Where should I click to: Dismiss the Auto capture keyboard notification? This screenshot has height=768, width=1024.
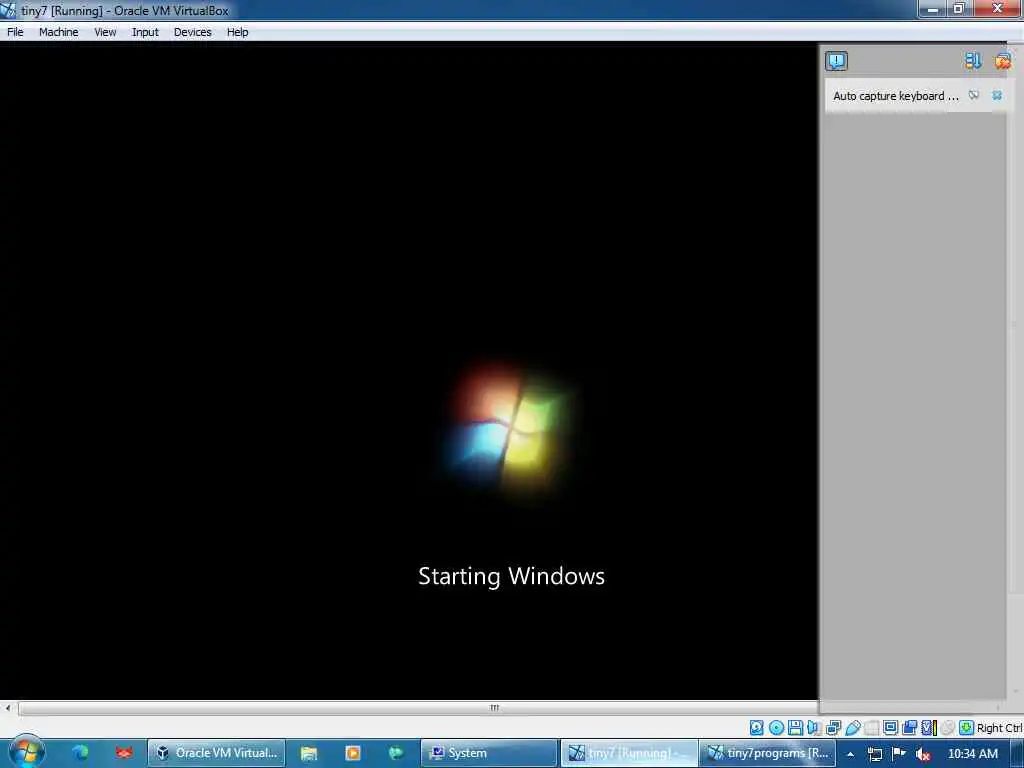tap(997, 95)
